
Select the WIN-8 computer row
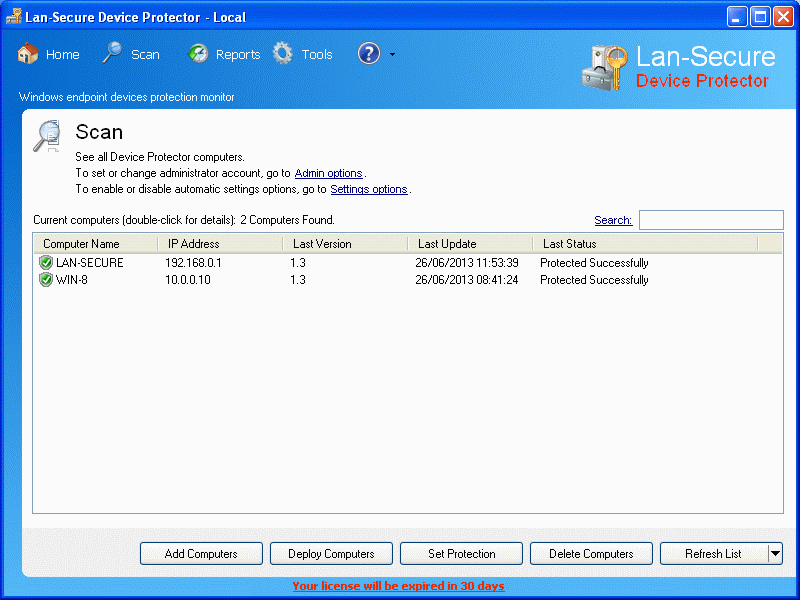coord(408,280)
